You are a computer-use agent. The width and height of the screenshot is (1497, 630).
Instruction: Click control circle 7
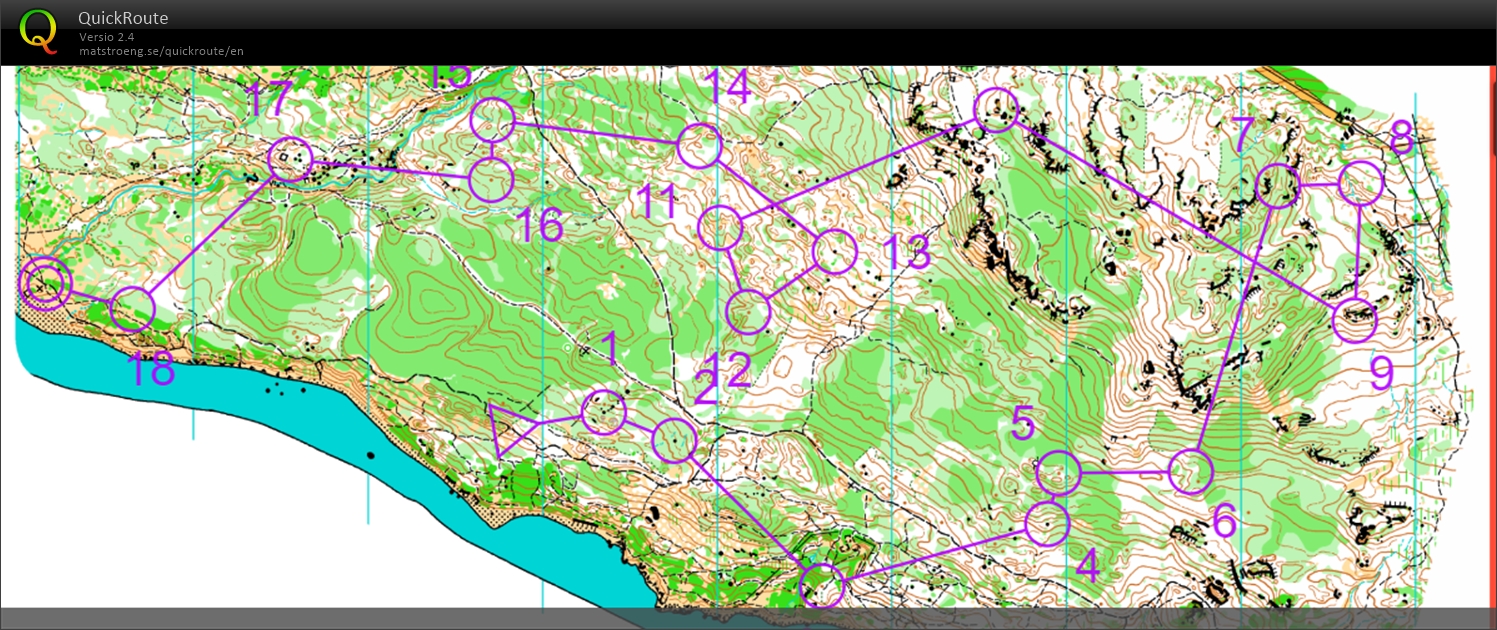(1277, 185)
